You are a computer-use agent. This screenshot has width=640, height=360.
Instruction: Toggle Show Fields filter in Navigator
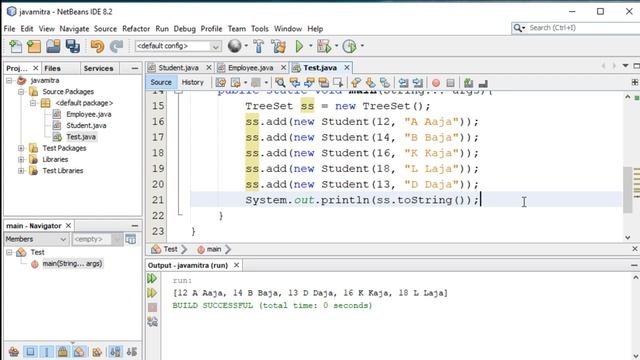coord(30,351)
